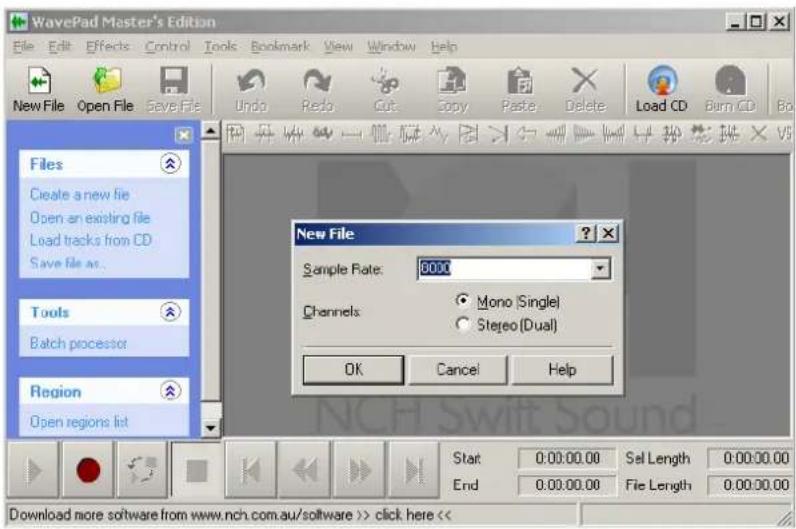This screenshot has height=529, width=796.
Task: Collapse the Files panel section
Action: (171, 163)
